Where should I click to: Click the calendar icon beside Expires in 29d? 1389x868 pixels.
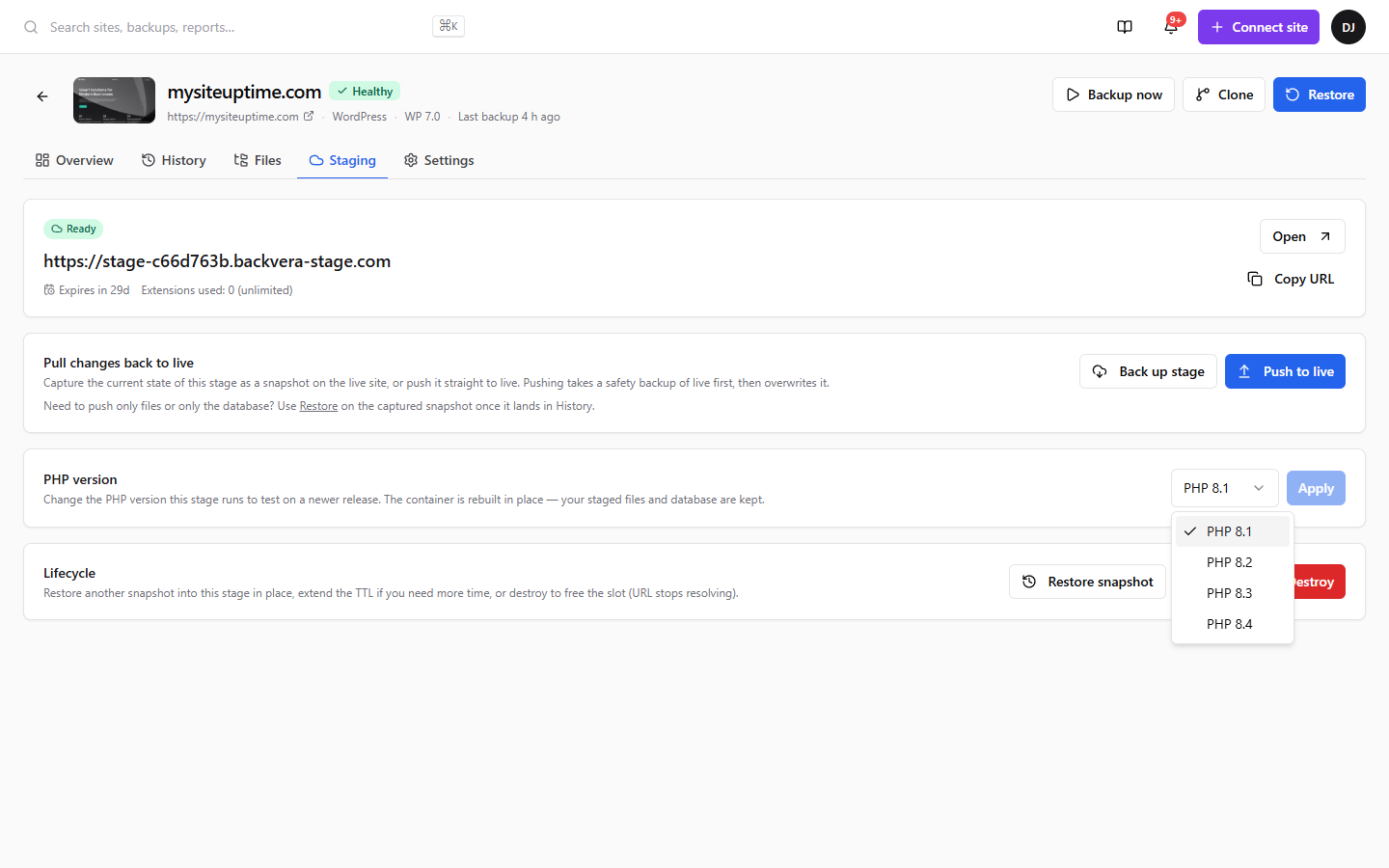point(49,290)
